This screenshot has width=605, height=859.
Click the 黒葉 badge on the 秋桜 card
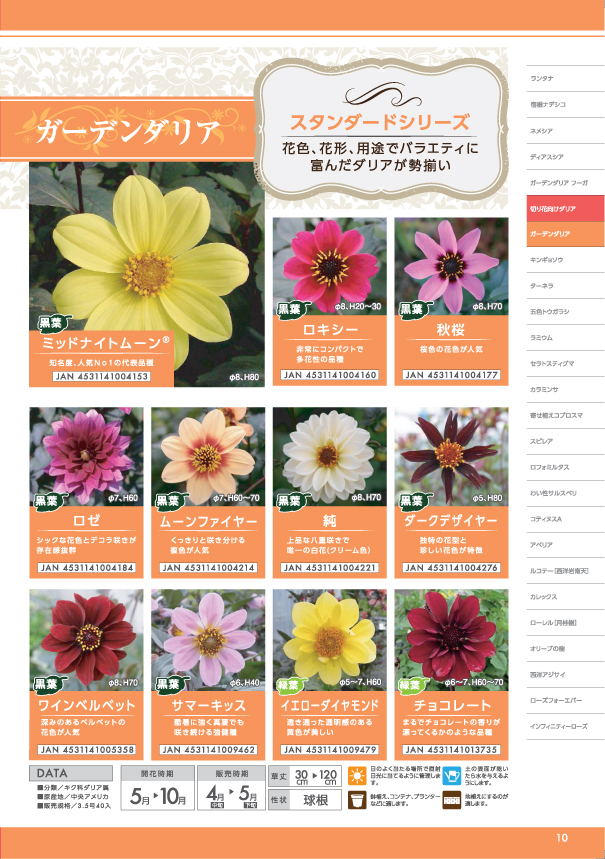(414, 310)
